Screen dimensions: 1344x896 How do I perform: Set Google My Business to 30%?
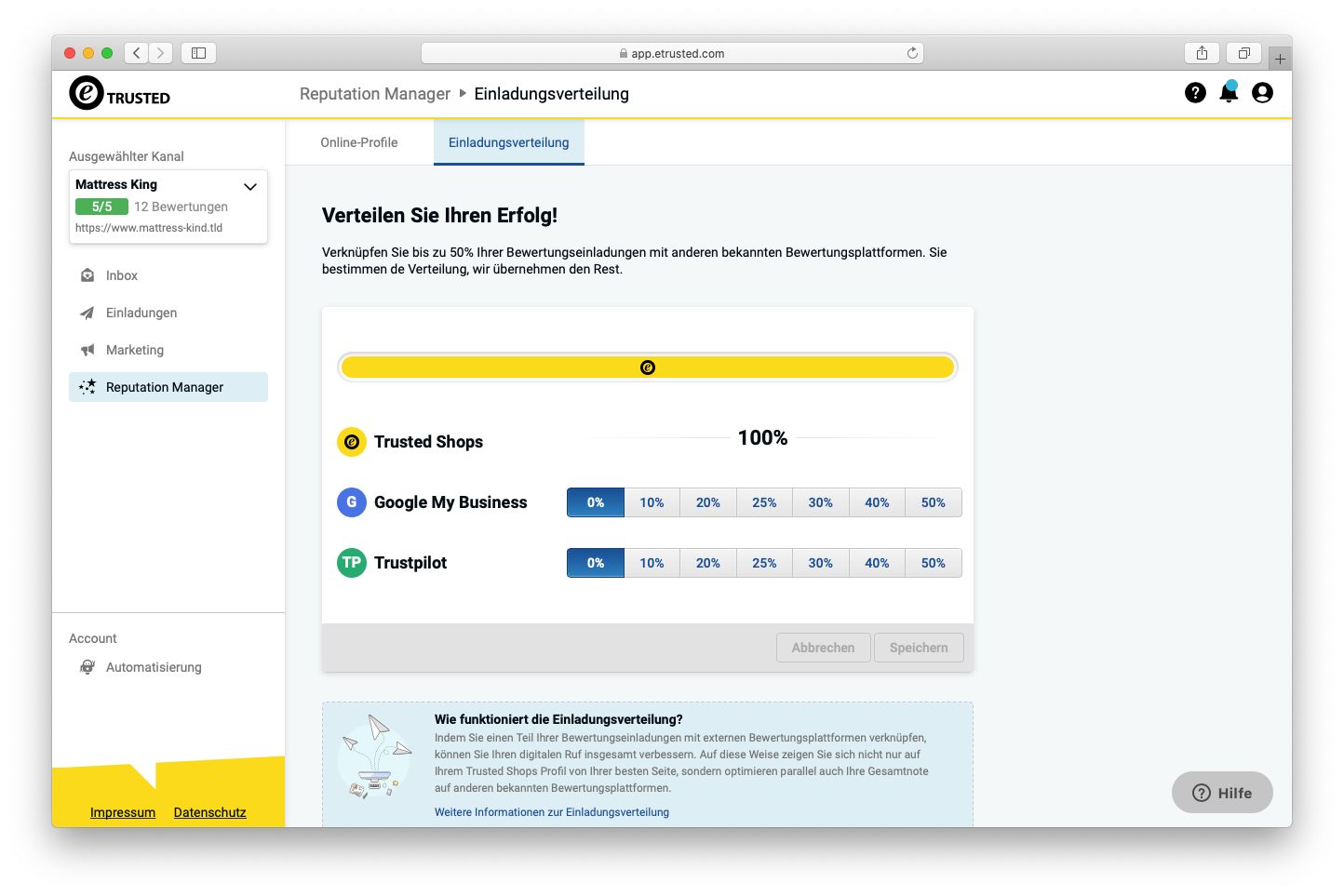tap(821, 502)
